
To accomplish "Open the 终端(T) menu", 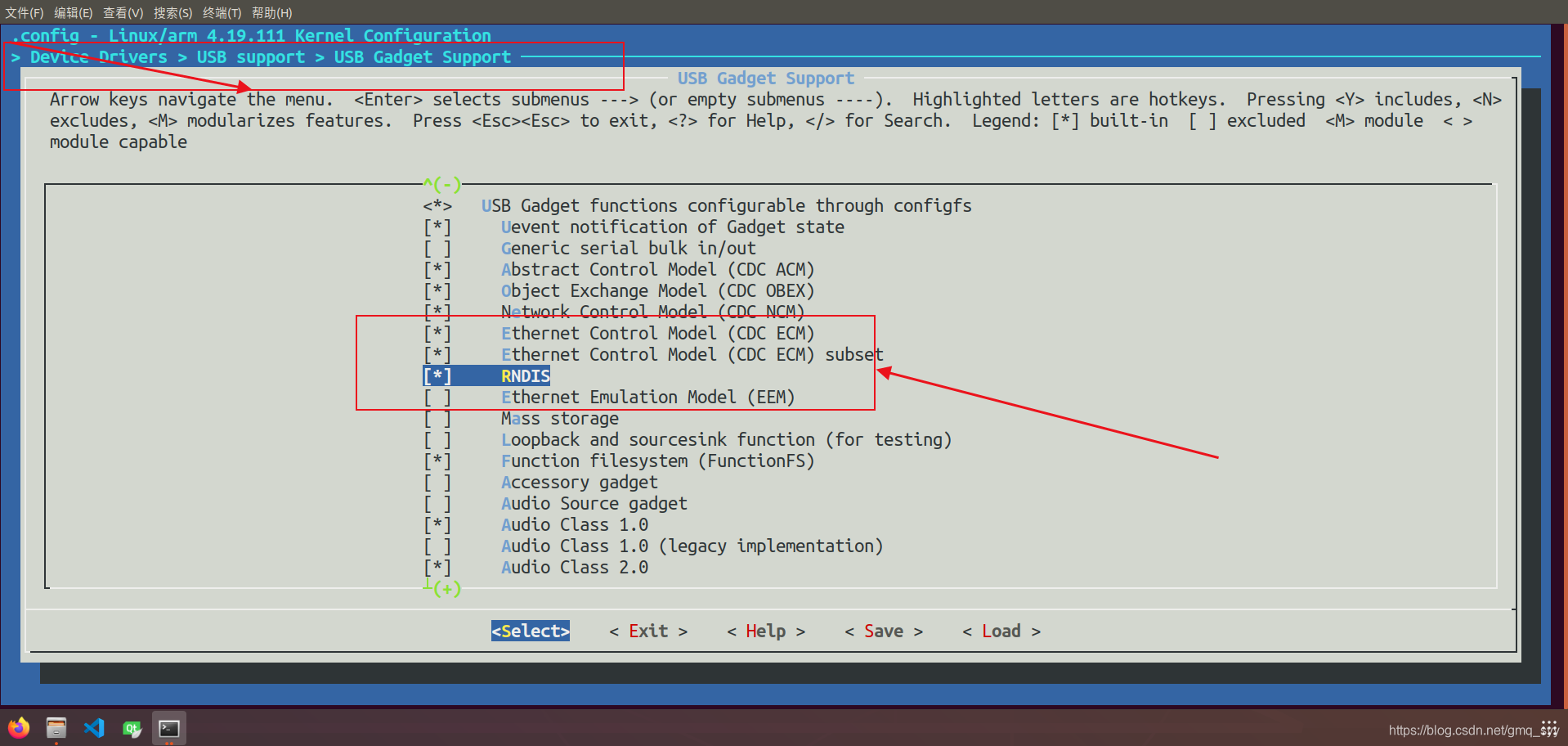I will 222,12.
